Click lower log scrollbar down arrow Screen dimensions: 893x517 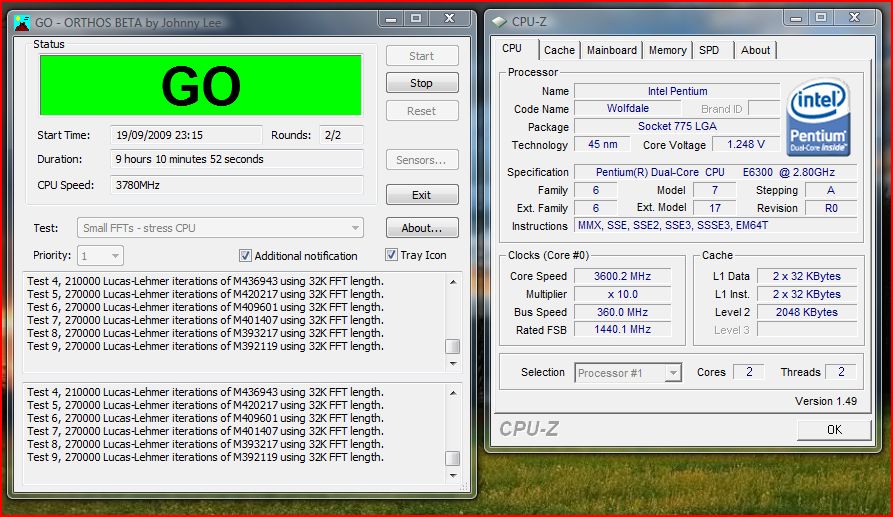pyautogui.click(x=453, y=475)
